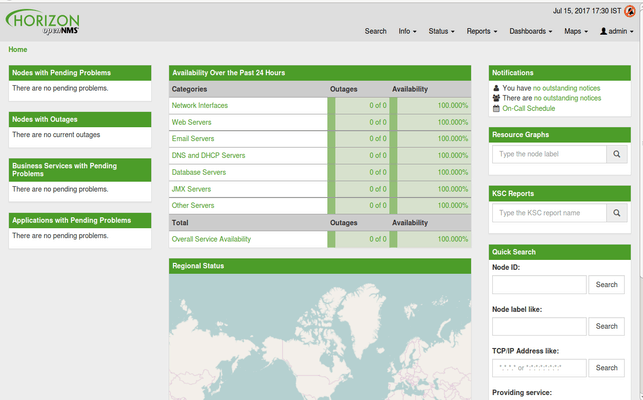The width and height of the screenshot is (643, 400).
Task: Click the alarm bell icon in header
Action: tap(629, 12)
